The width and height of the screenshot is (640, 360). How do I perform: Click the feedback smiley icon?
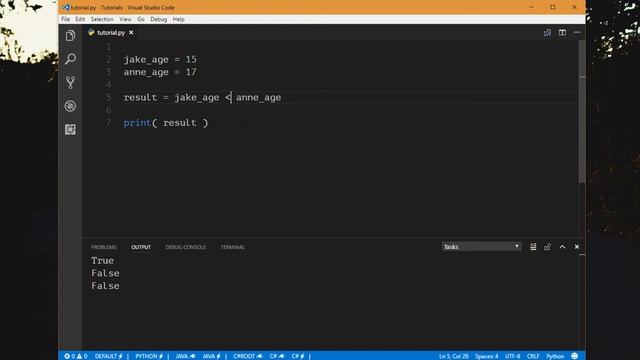coord(575,356)
